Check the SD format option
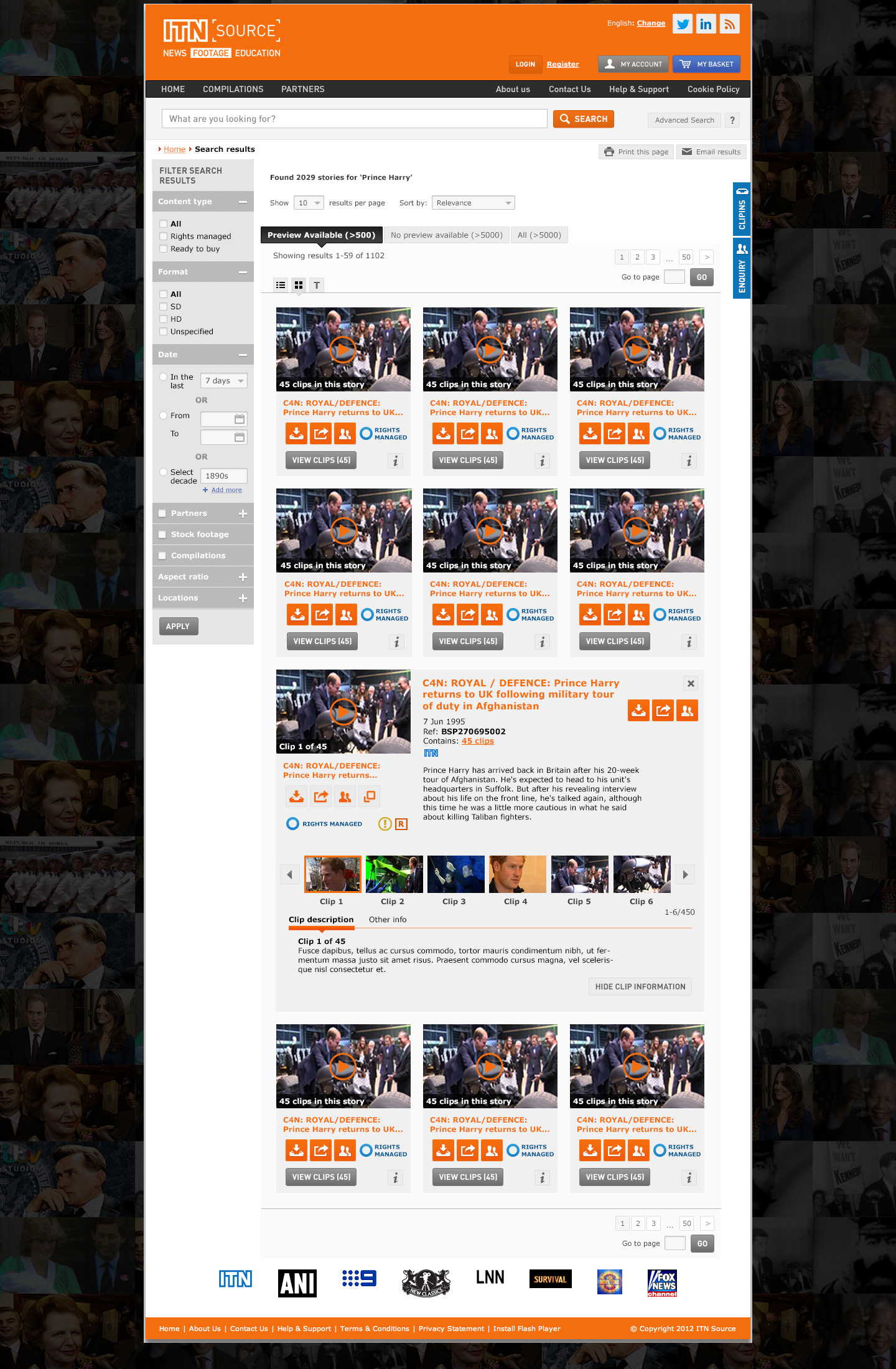The image size is (896, 1369). 163,307
